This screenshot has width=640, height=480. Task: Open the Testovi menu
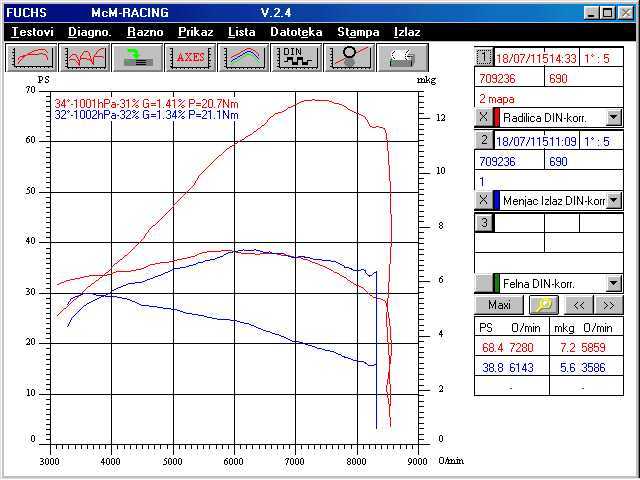pyautogui.click(x=32, y=32)
